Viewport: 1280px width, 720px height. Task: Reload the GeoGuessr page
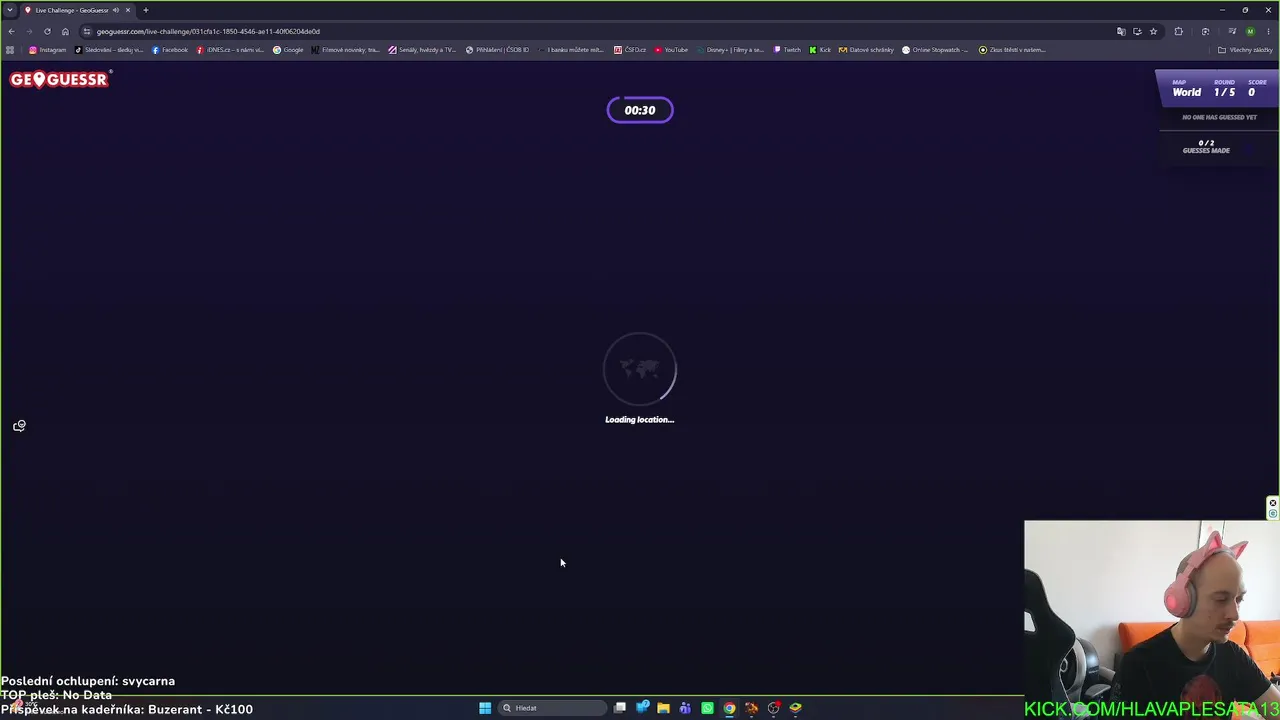point(47,31)
